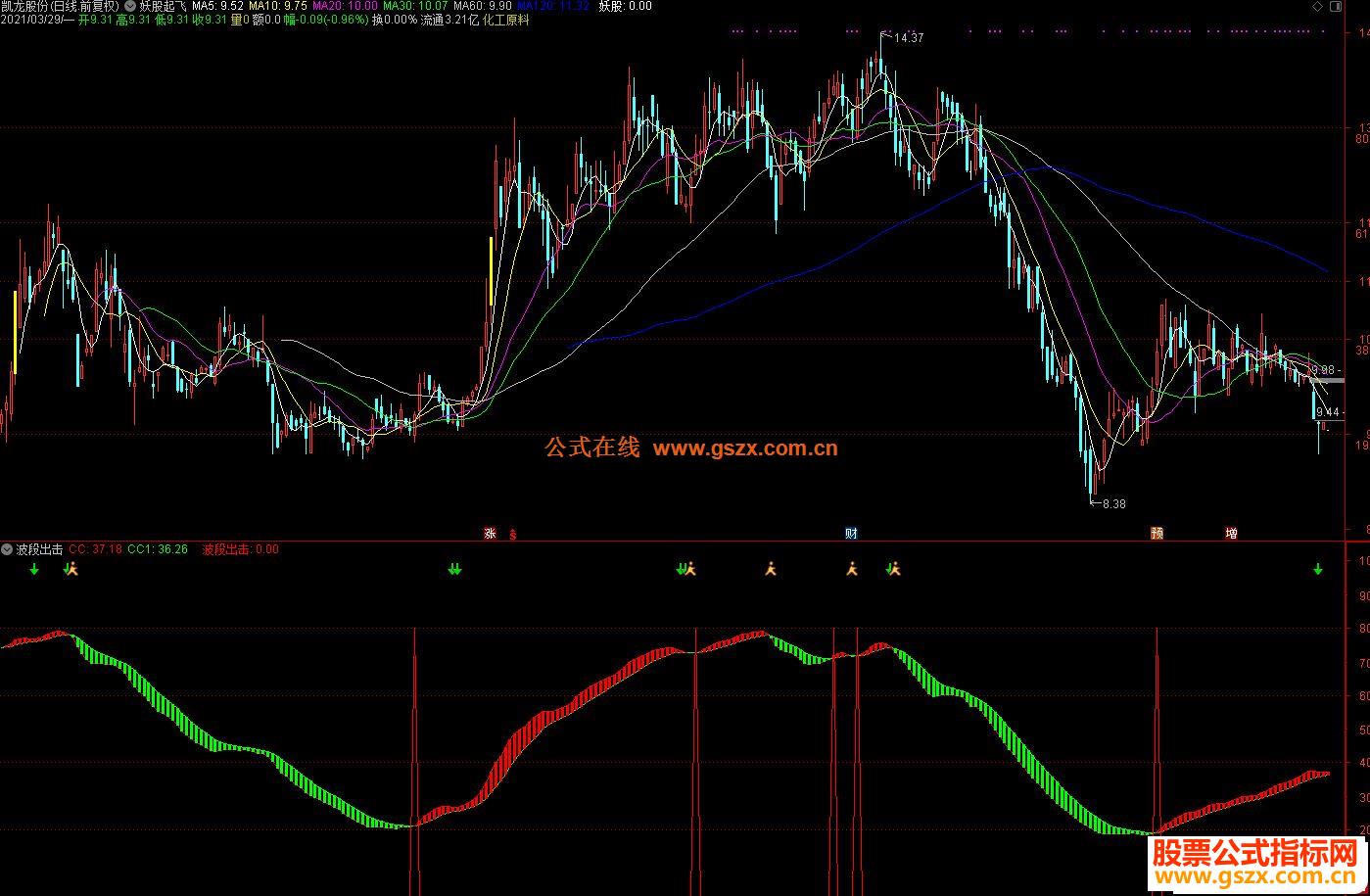1370x896 pixels.
Task: Click the tall yellow bar before the breakout
Action: (491, 270)
